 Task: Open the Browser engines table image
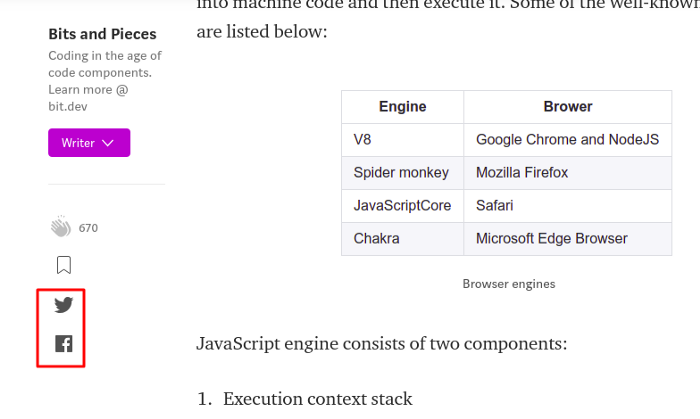506,173
